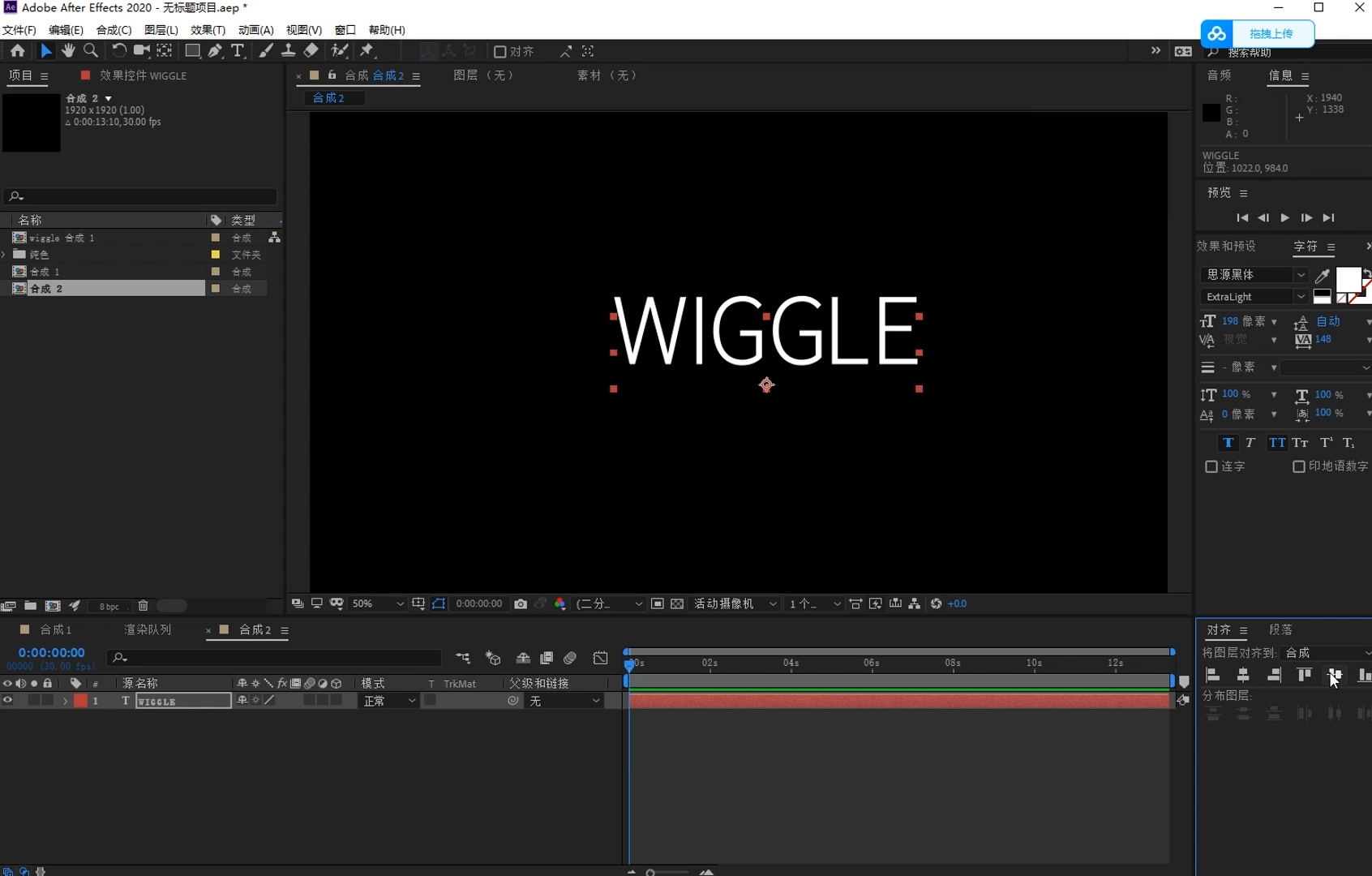Enable the 连字 ligatures checkbox
1372x876 pixels.
click(1211, 467)
